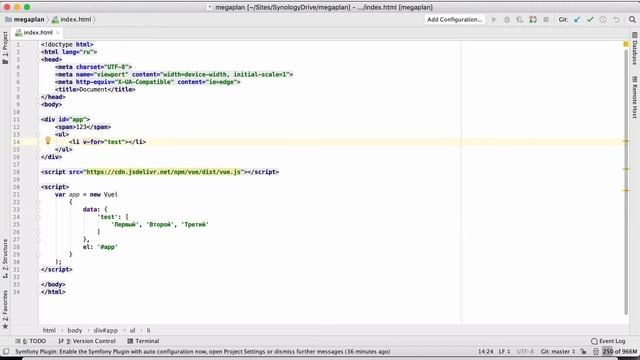Screen dimensions: 640x360
Task: Click li breadcrumb at bottom
Action: [148, 330]
